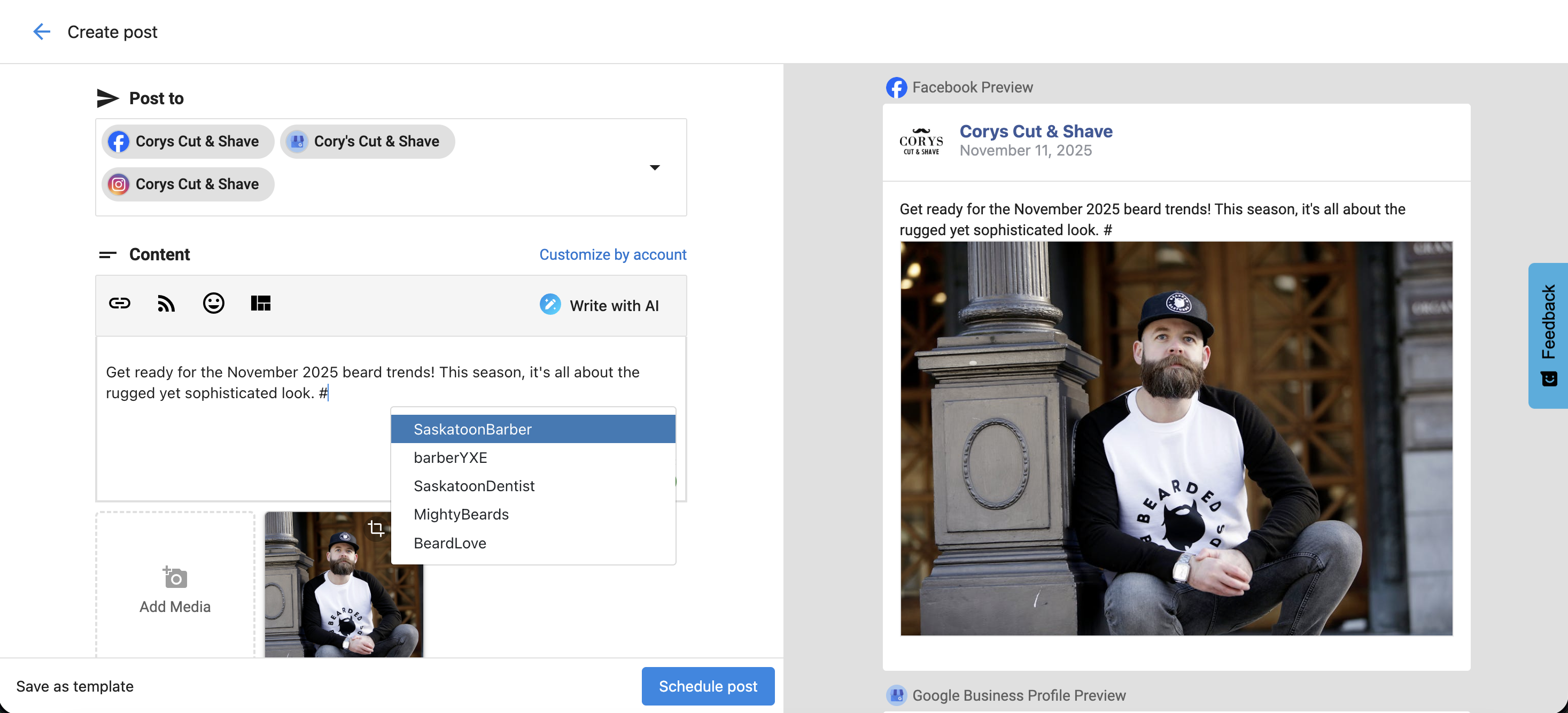Click the templates grid icon
1568x713 pixels.
260,303
